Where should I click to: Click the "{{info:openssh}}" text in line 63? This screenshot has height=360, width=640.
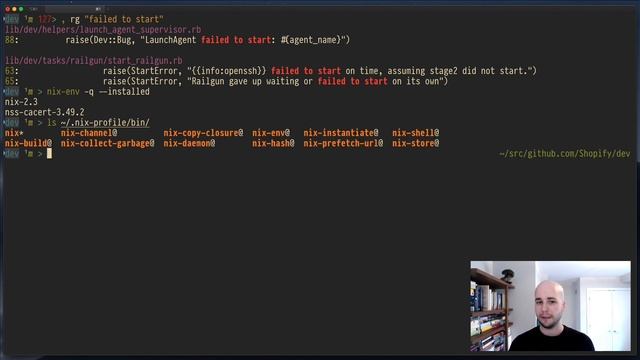(229, 71)
